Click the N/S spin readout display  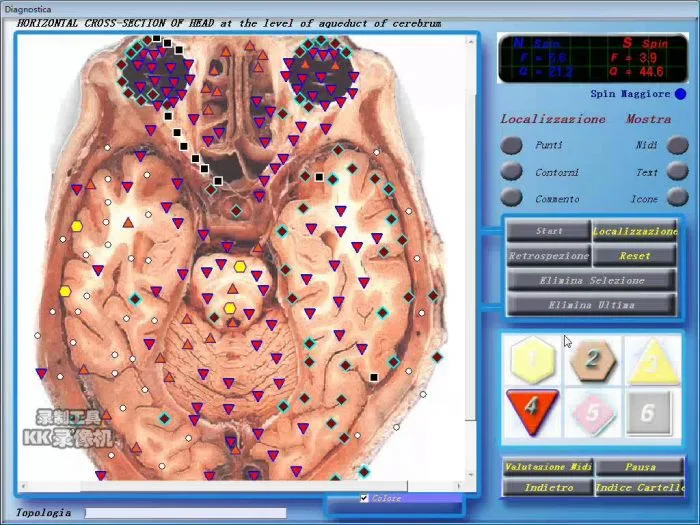coord(590,58)
